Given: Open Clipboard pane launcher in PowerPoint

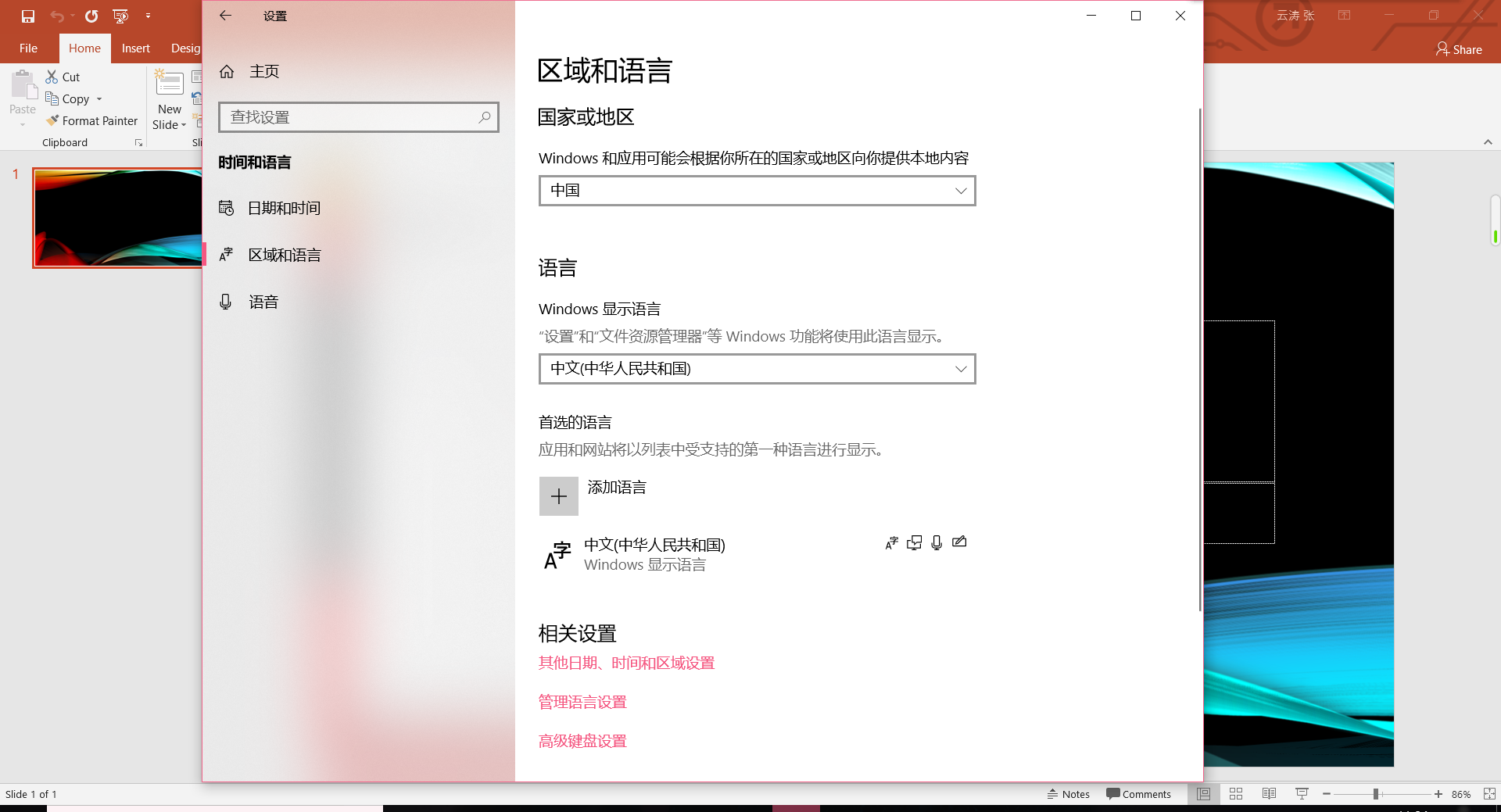Looking at the screenshot, I should point(138,142).
